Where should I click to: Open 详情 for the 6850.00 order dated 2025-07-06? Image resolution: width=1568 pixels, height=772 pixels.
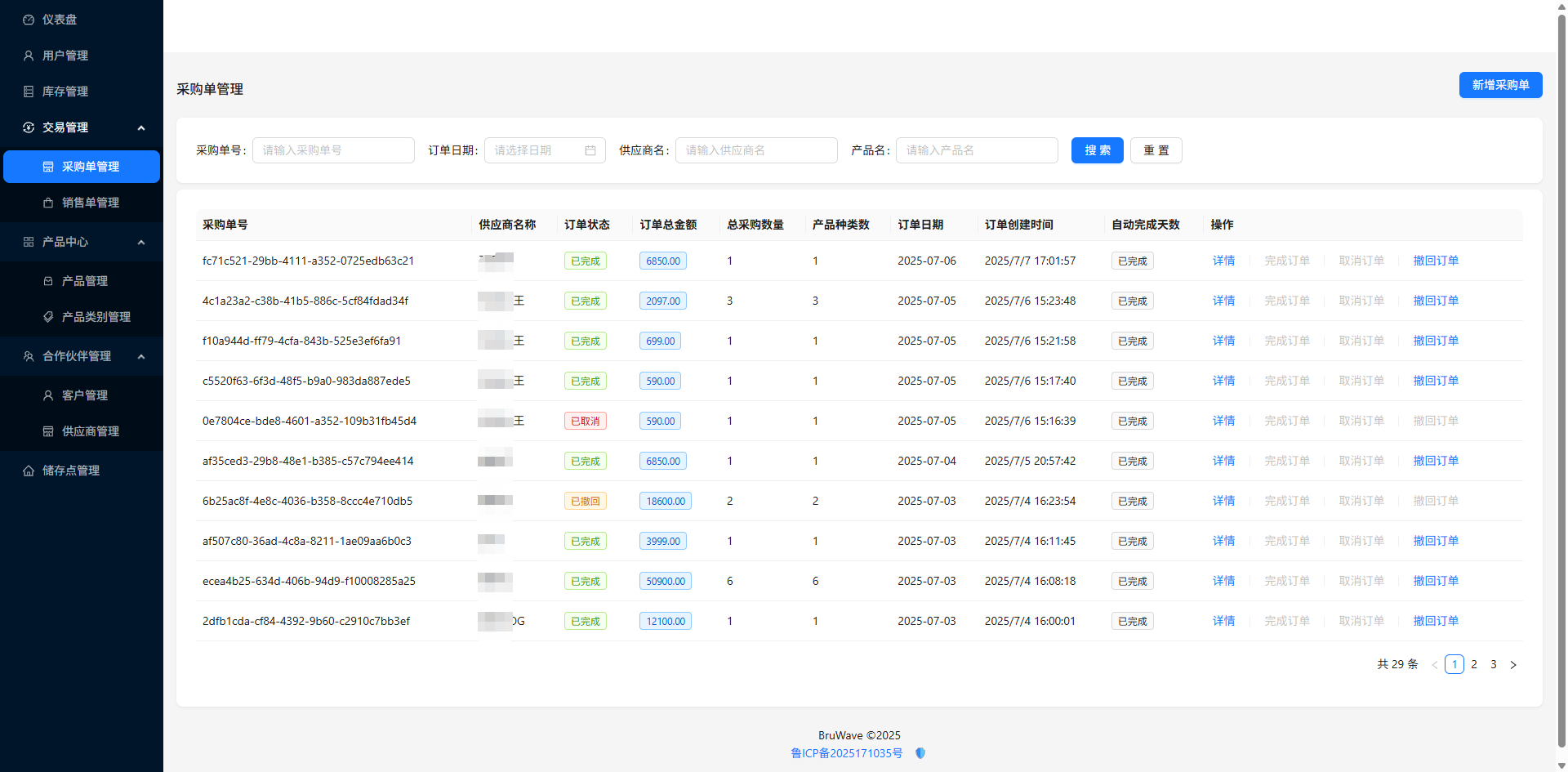pos(1223,261)
